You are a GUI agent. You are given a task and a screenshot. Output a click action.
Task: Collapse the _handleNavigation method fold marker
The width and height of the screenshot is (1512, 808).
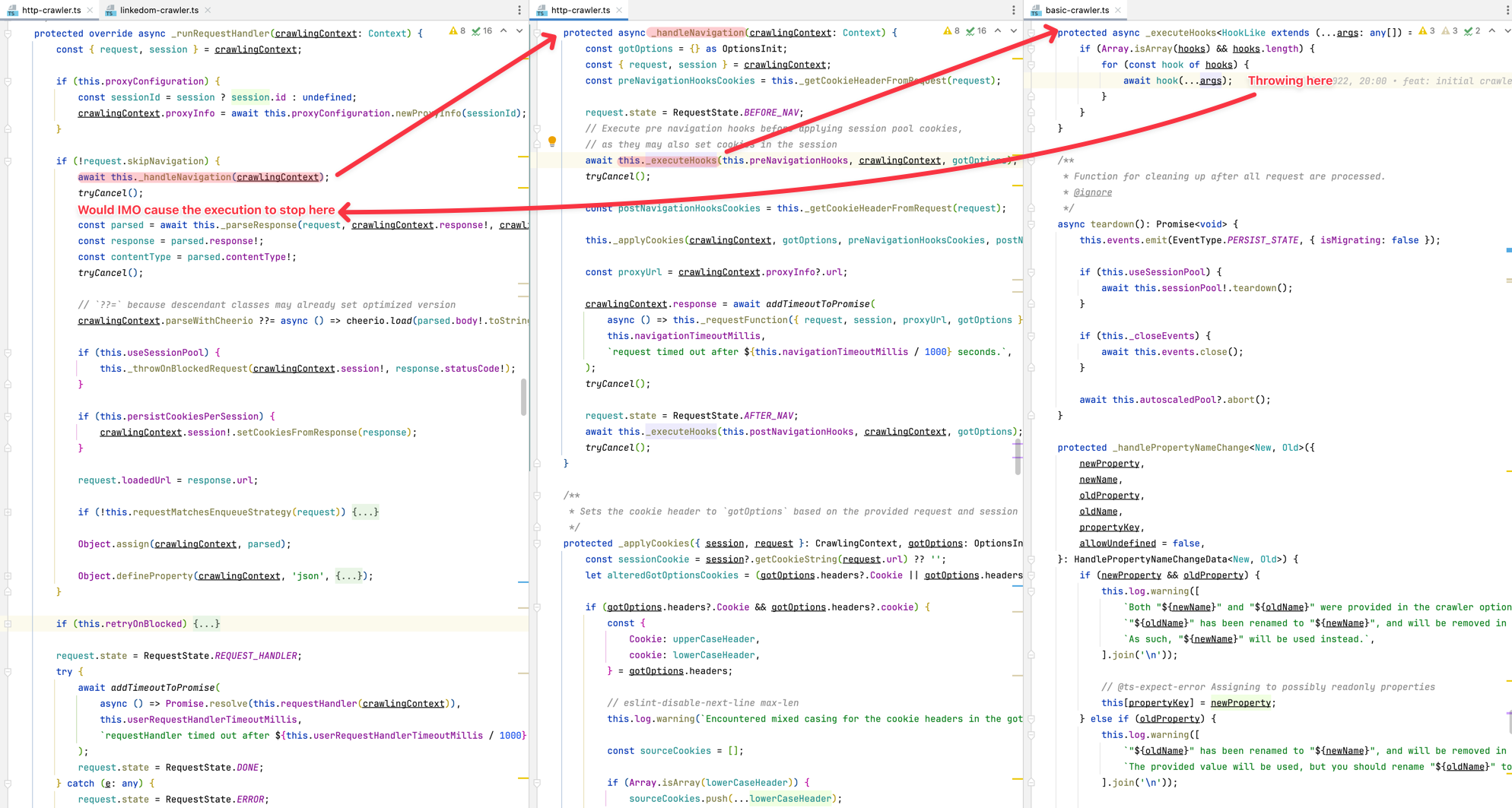(537, 33)
